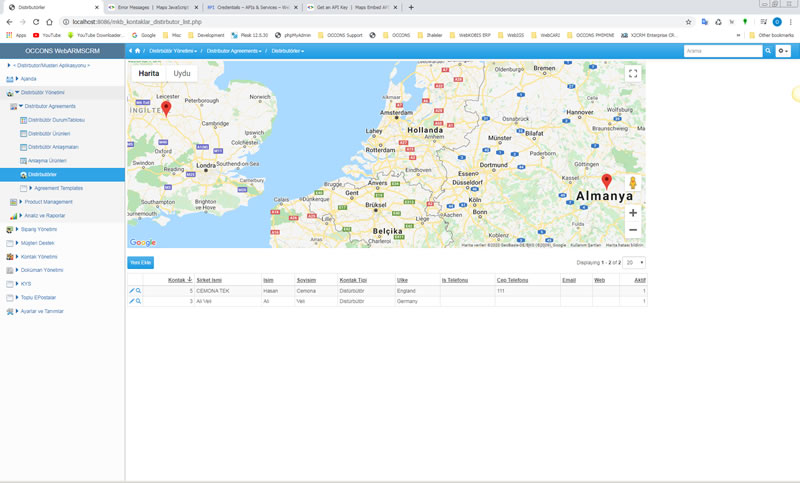This screenshot has width=800, height=483.
Task: Click the OCCONS WebARMSCRM header title
Action: (x=62, y=50)
